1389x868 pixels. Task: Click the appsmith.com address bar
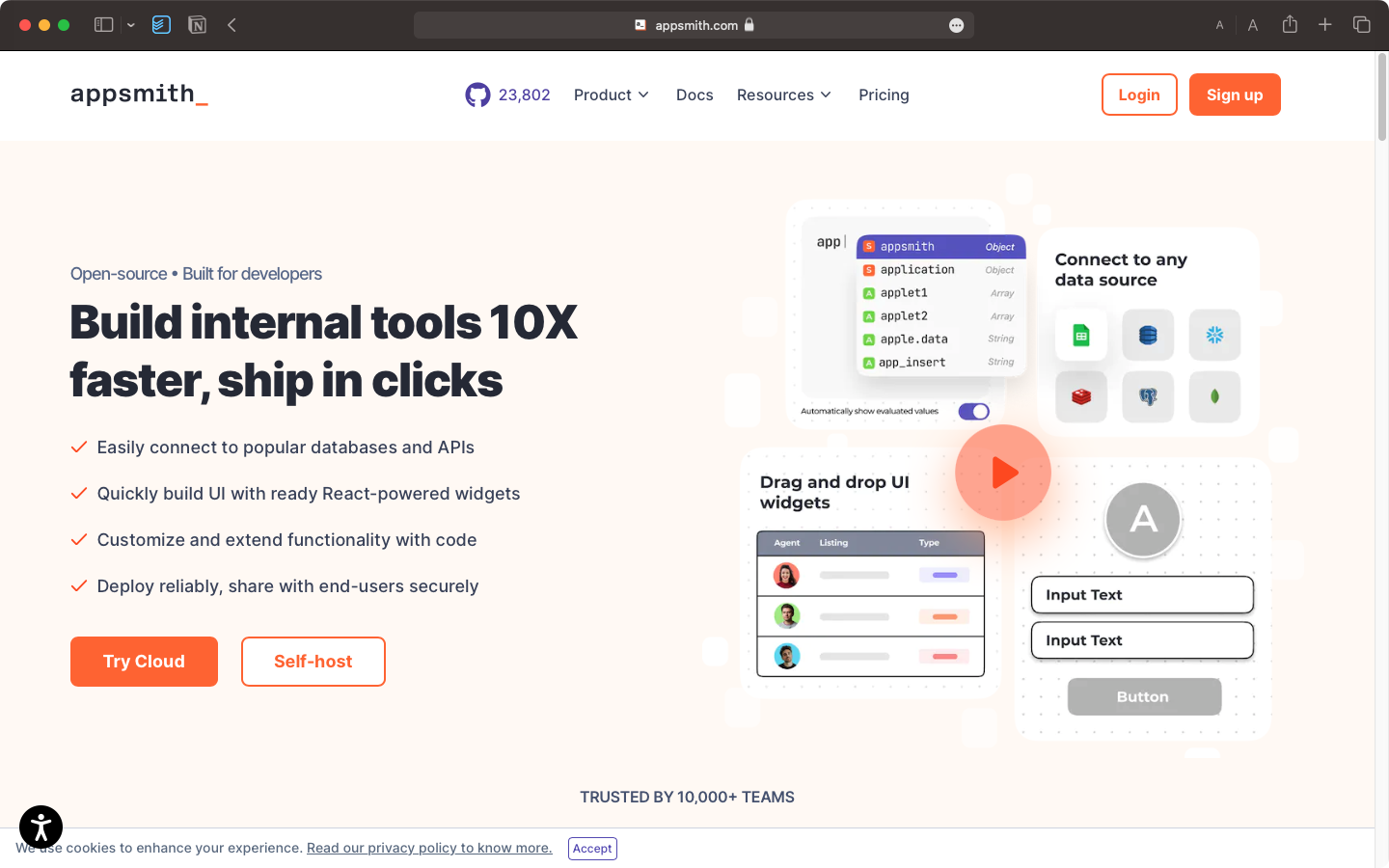[x=694, y=25]
